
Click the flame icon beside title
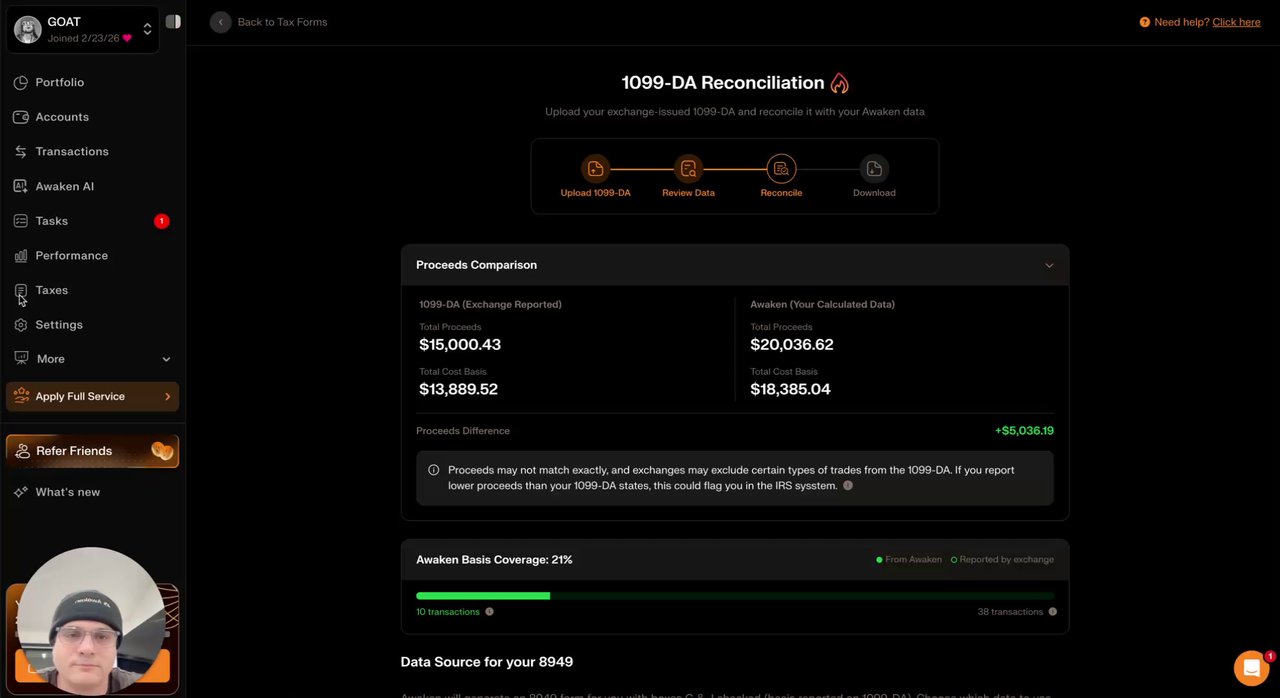(x=839, y=83)
